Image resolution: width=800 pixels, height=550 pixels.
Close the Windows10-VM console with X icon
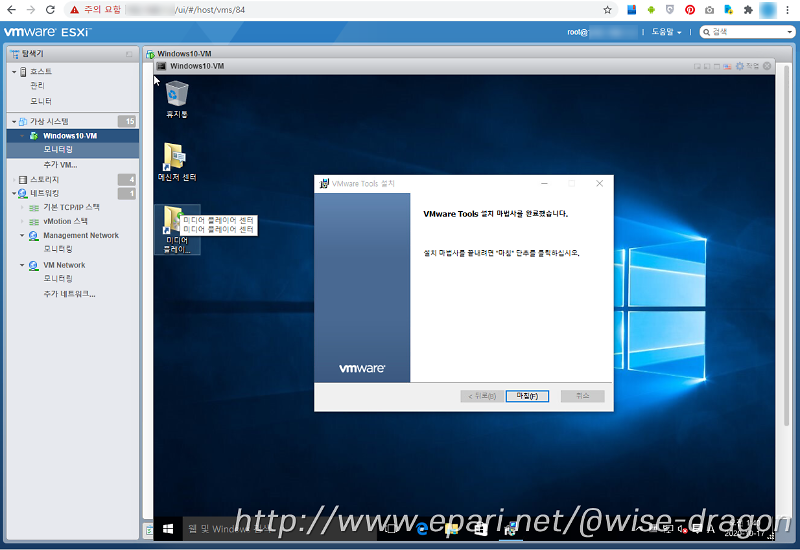(x=767, y=66)
